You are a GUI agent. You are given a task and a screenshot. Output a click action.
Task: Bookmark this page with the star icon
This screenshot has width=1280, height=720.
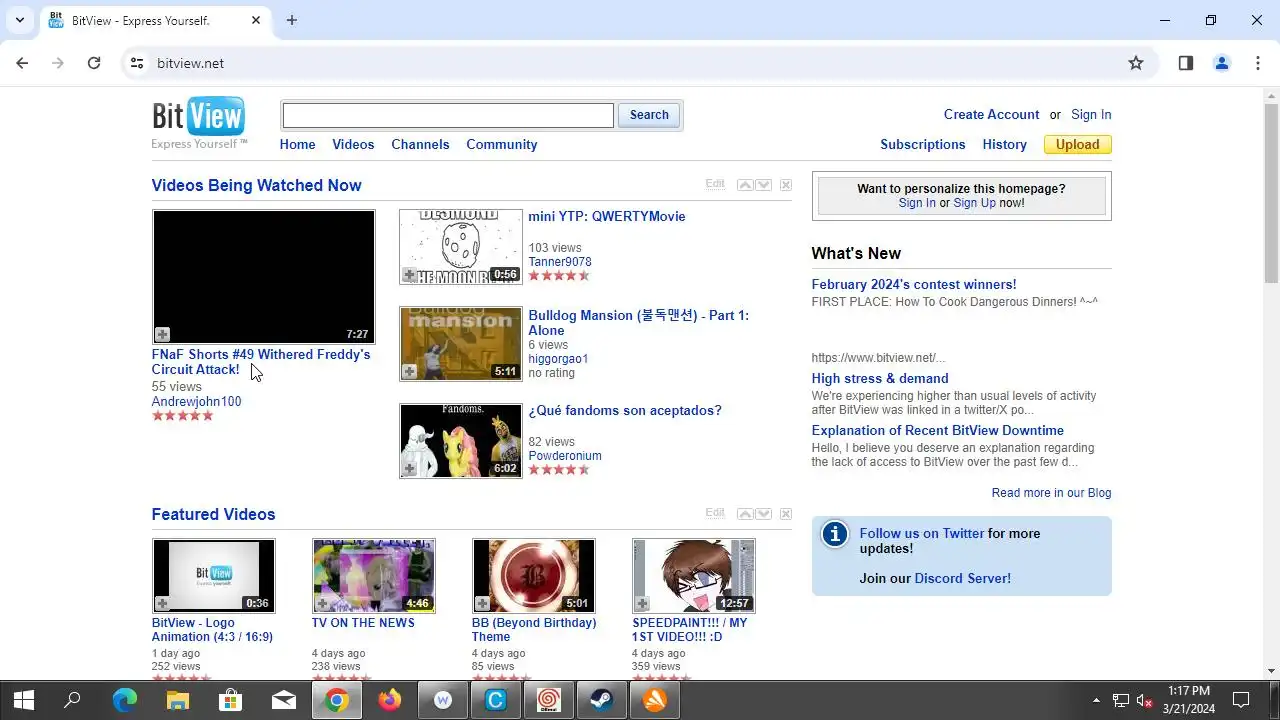click(1136, 63)
